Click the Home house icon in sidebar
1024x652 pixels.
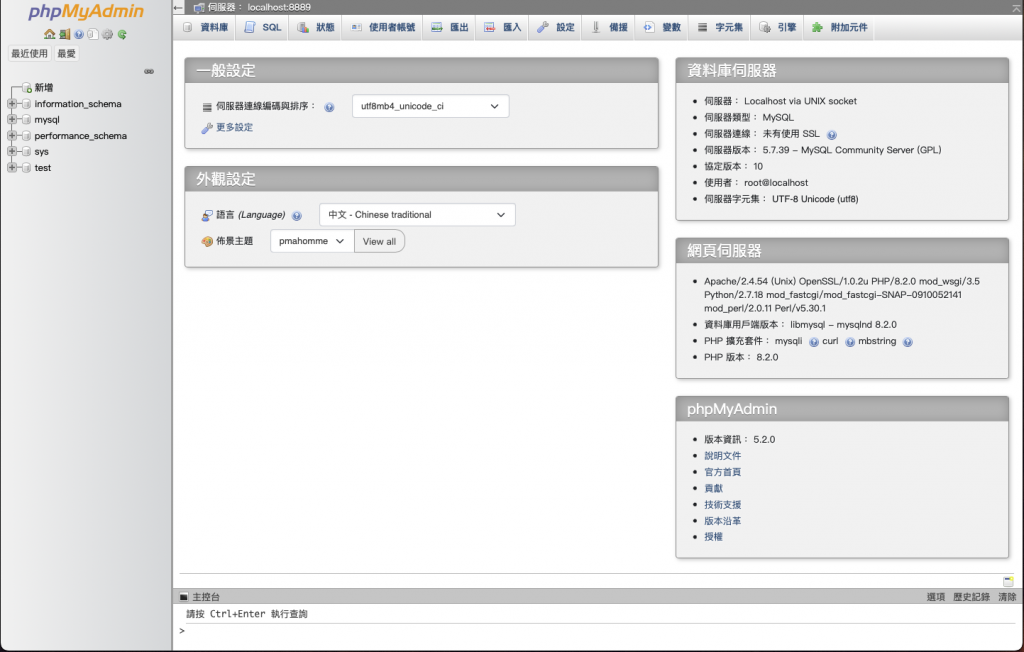coord(50,35)
